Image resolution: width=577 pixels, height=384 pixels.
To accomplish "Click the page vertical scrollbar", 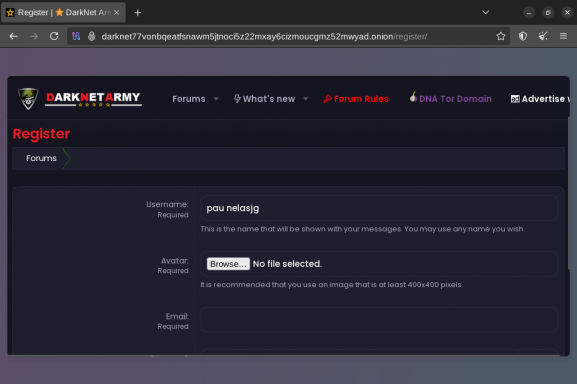I will 569,193.
